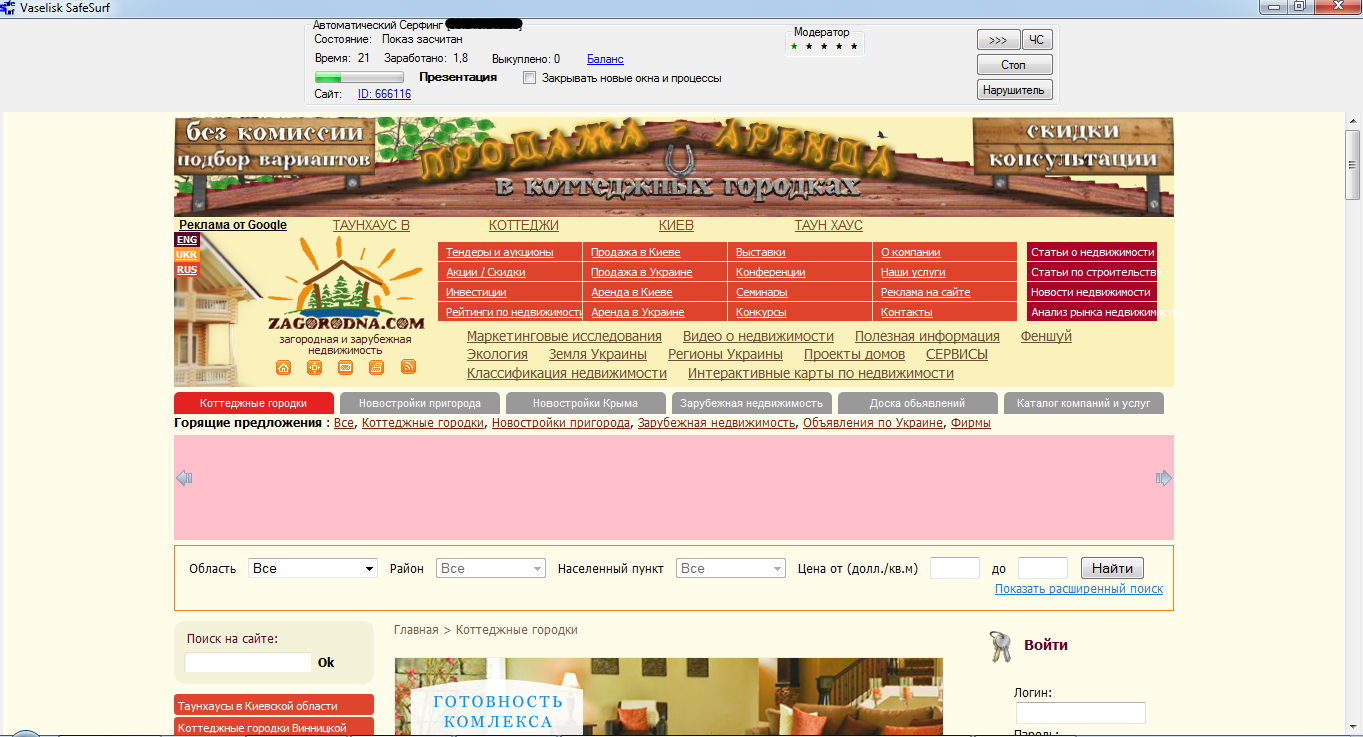The height and width of the screenshot is (737, 1363).
Task: Open the Район dropdown
Action: coord(490,568)
